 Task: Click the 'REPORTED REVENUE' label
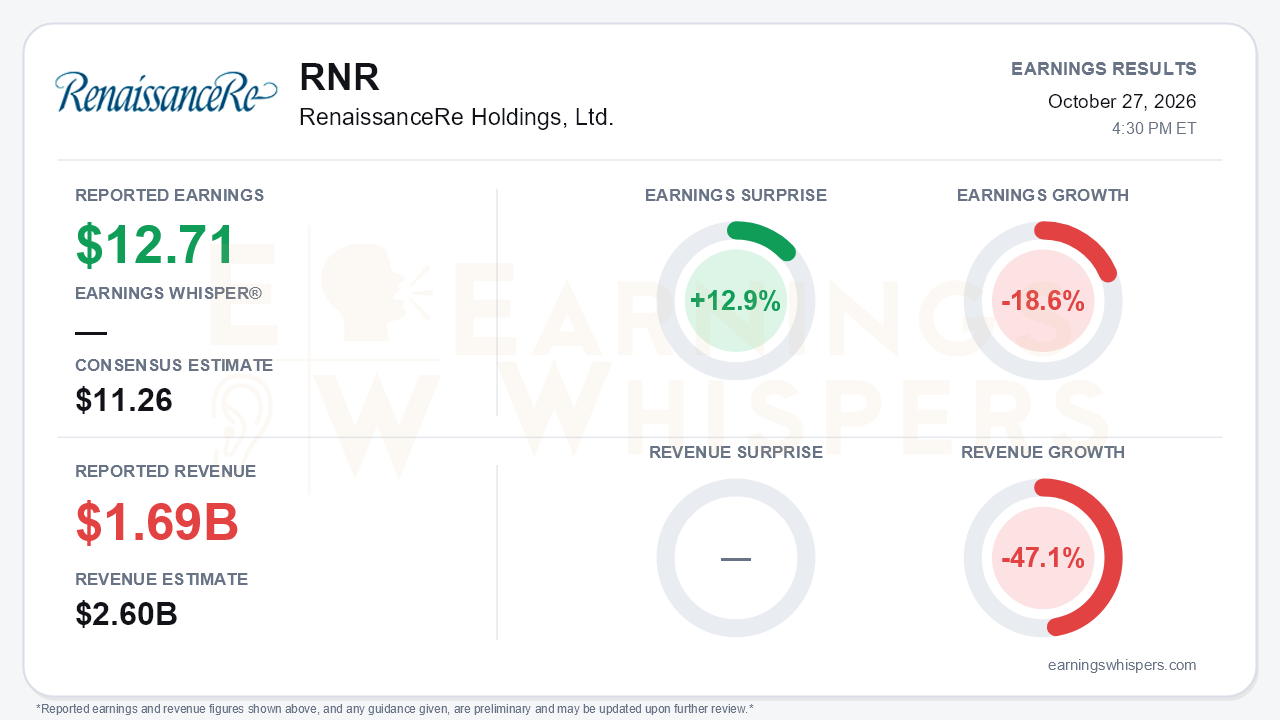[x=166, y=471]
